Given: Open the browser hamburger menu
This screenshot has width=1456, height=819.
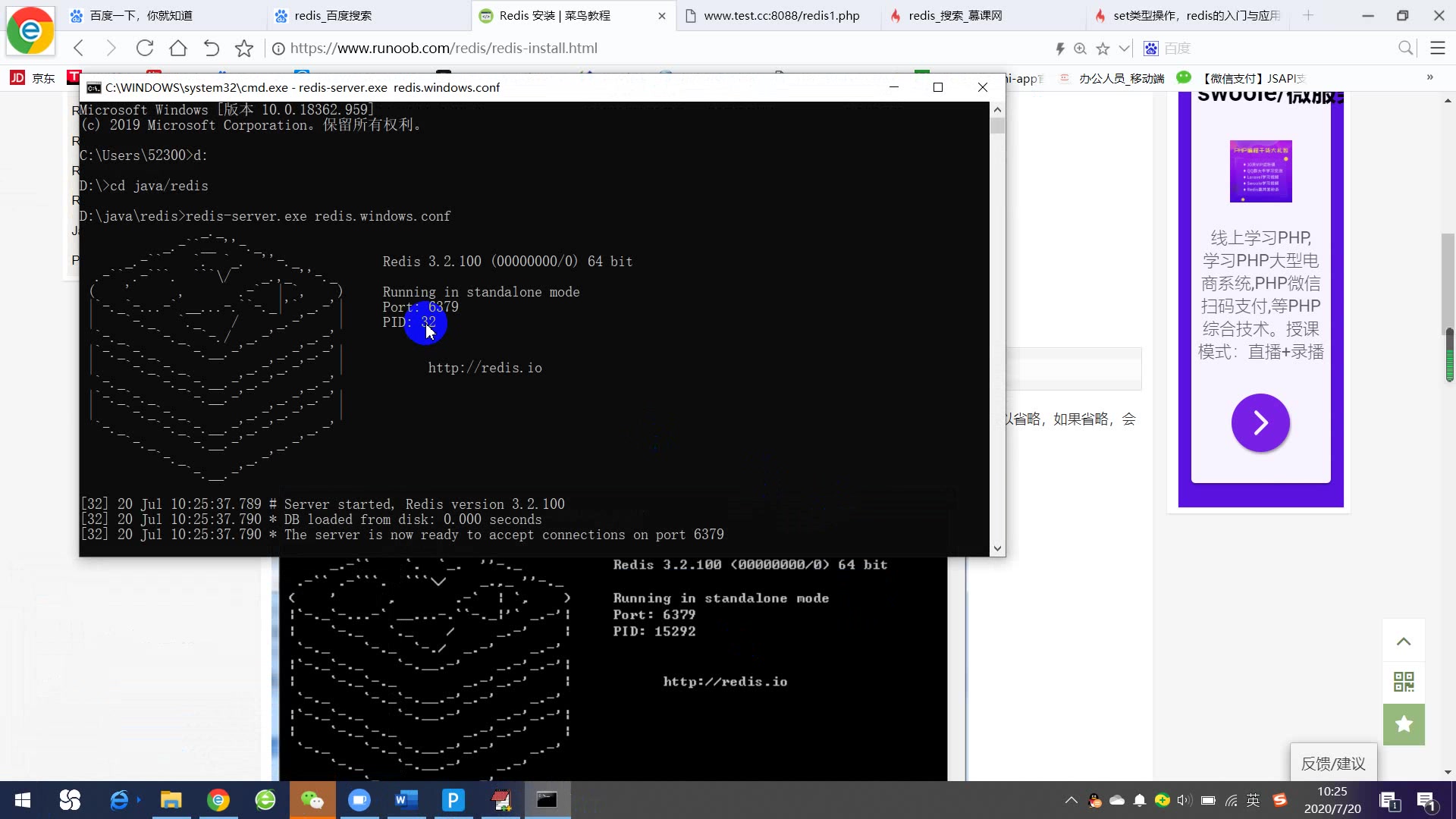Looking at the screenshot, I should (1438, 49).
